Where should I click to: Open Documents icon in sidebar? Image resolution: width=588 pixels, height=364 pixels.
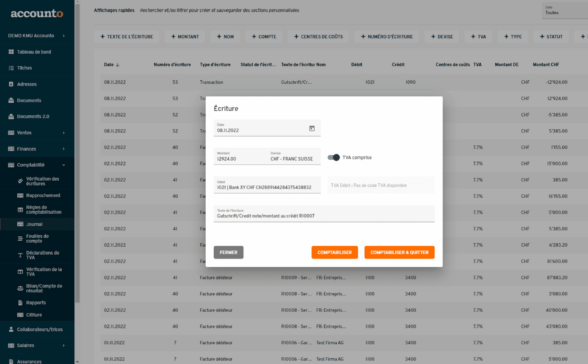coord(11,100)
